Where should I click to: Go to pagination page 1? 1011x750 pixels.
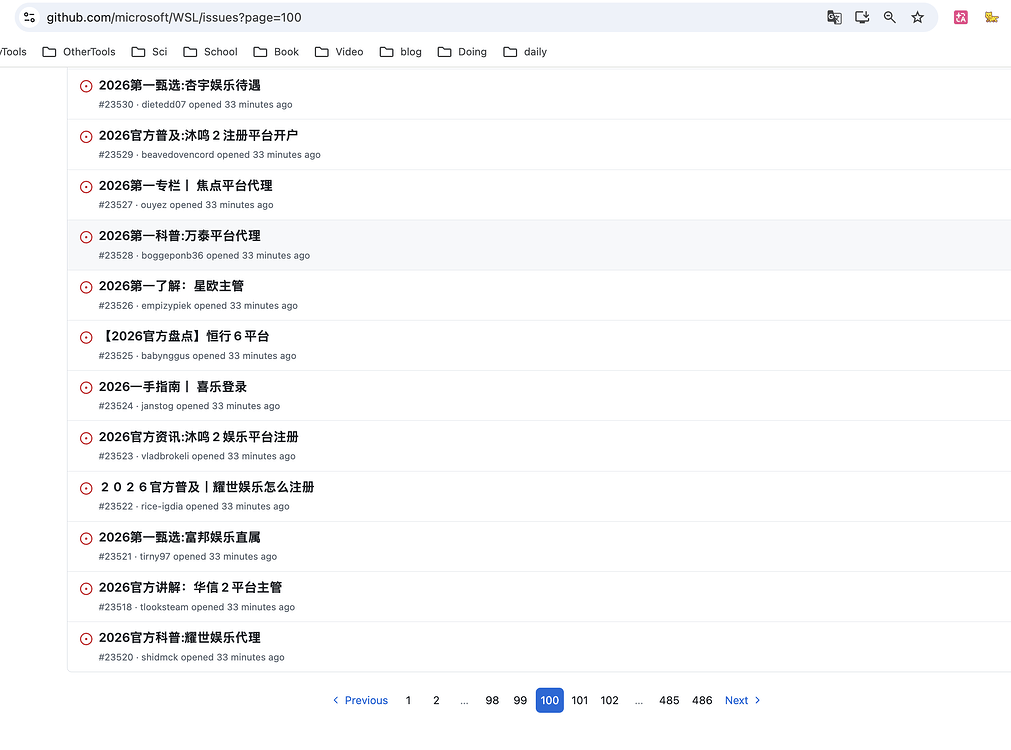tap(408, 700)
